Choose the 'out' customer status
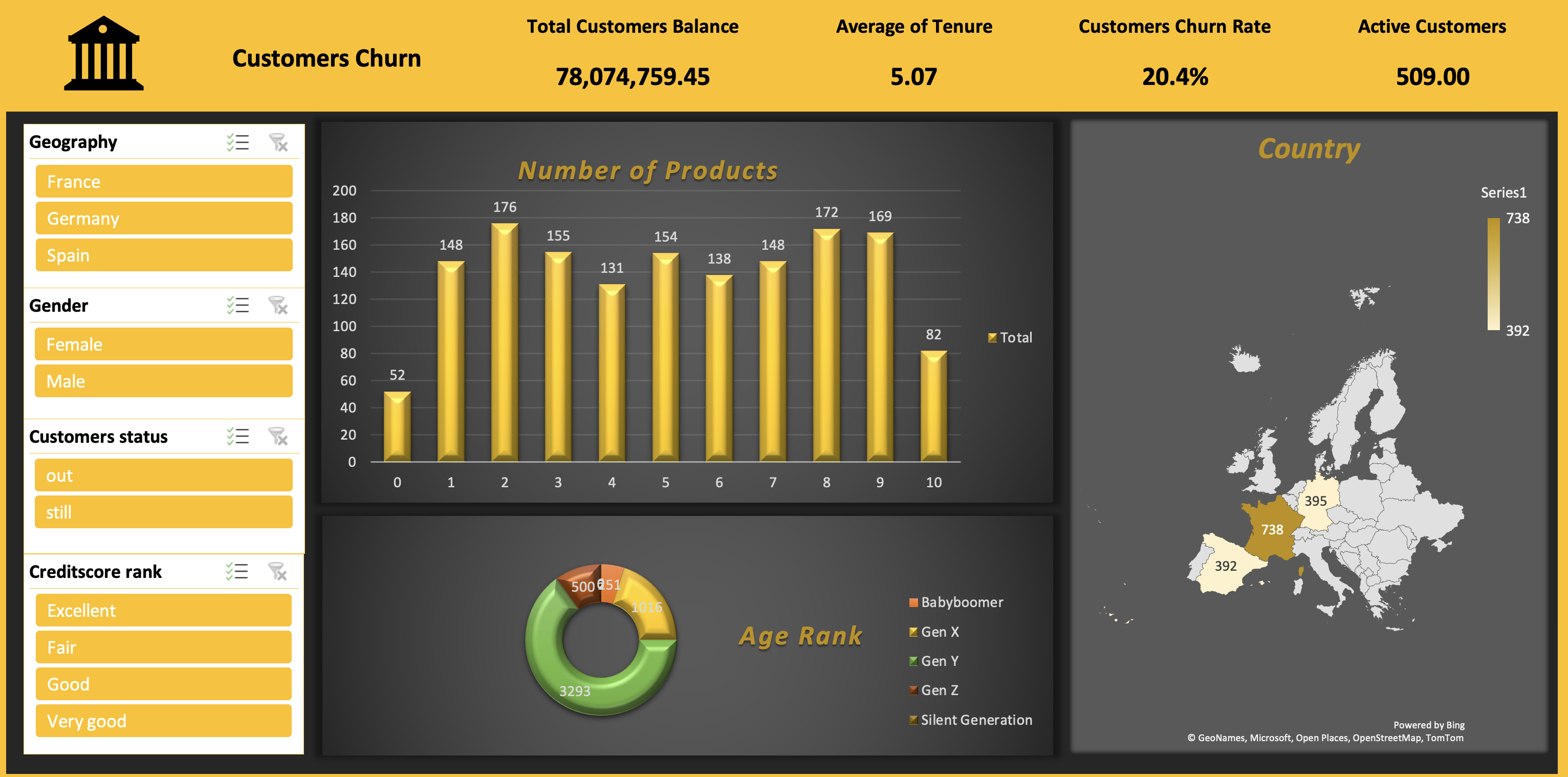Viewport: 1568px width, 777px height. click(x=164, y=475)
